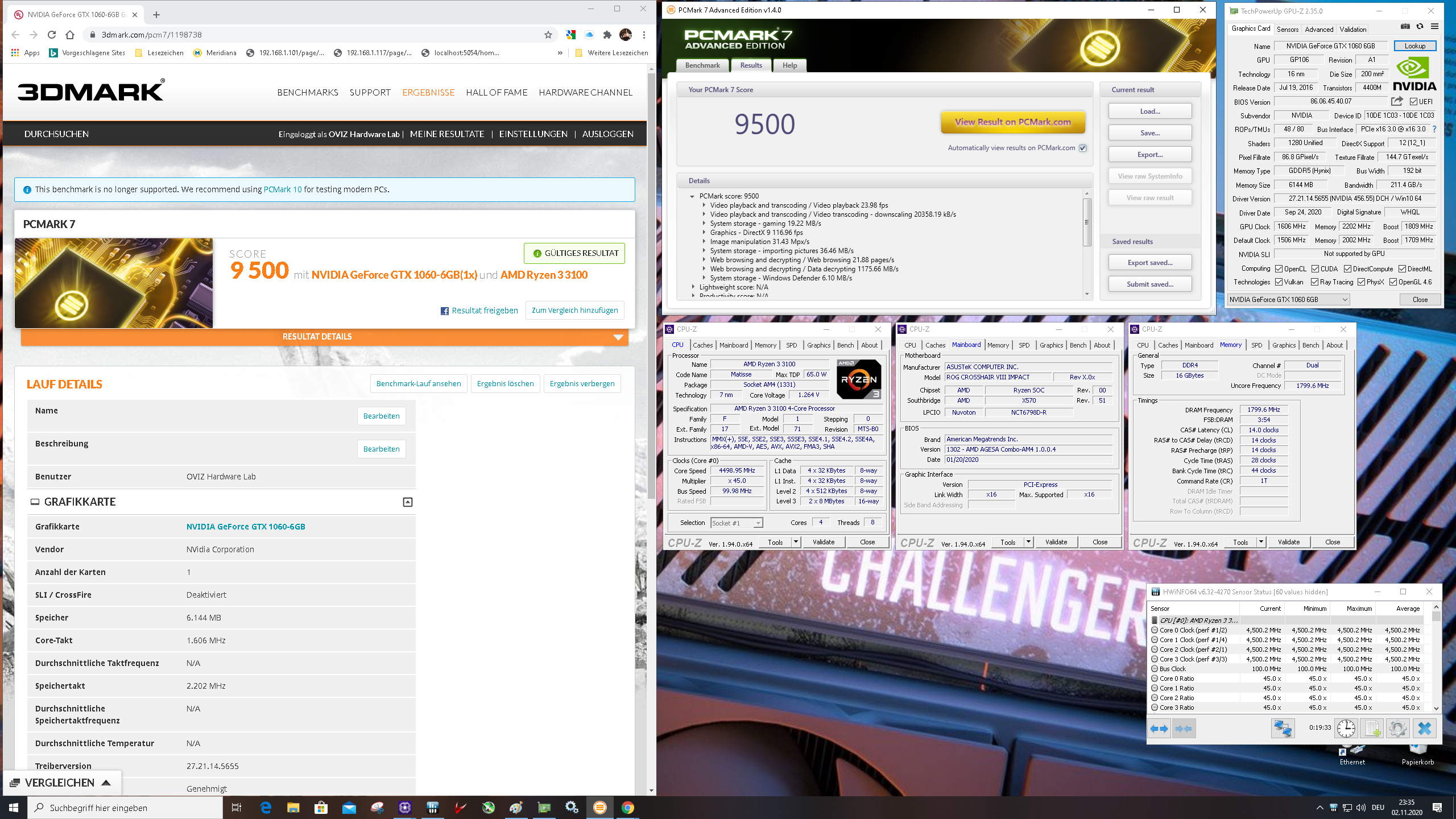Bookmark page with Chrome star icon
This screenshot has width=1456, height=819.
548,35
